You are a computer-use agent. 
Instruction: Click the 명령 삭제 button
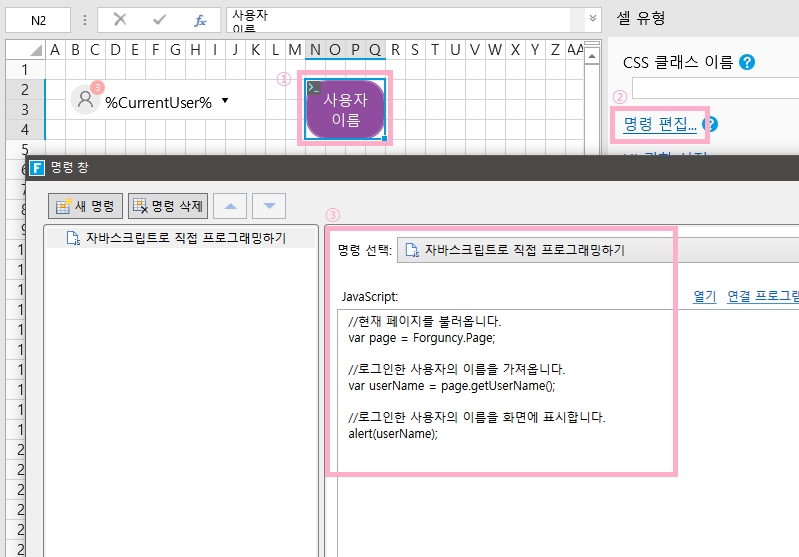point(167,207)
